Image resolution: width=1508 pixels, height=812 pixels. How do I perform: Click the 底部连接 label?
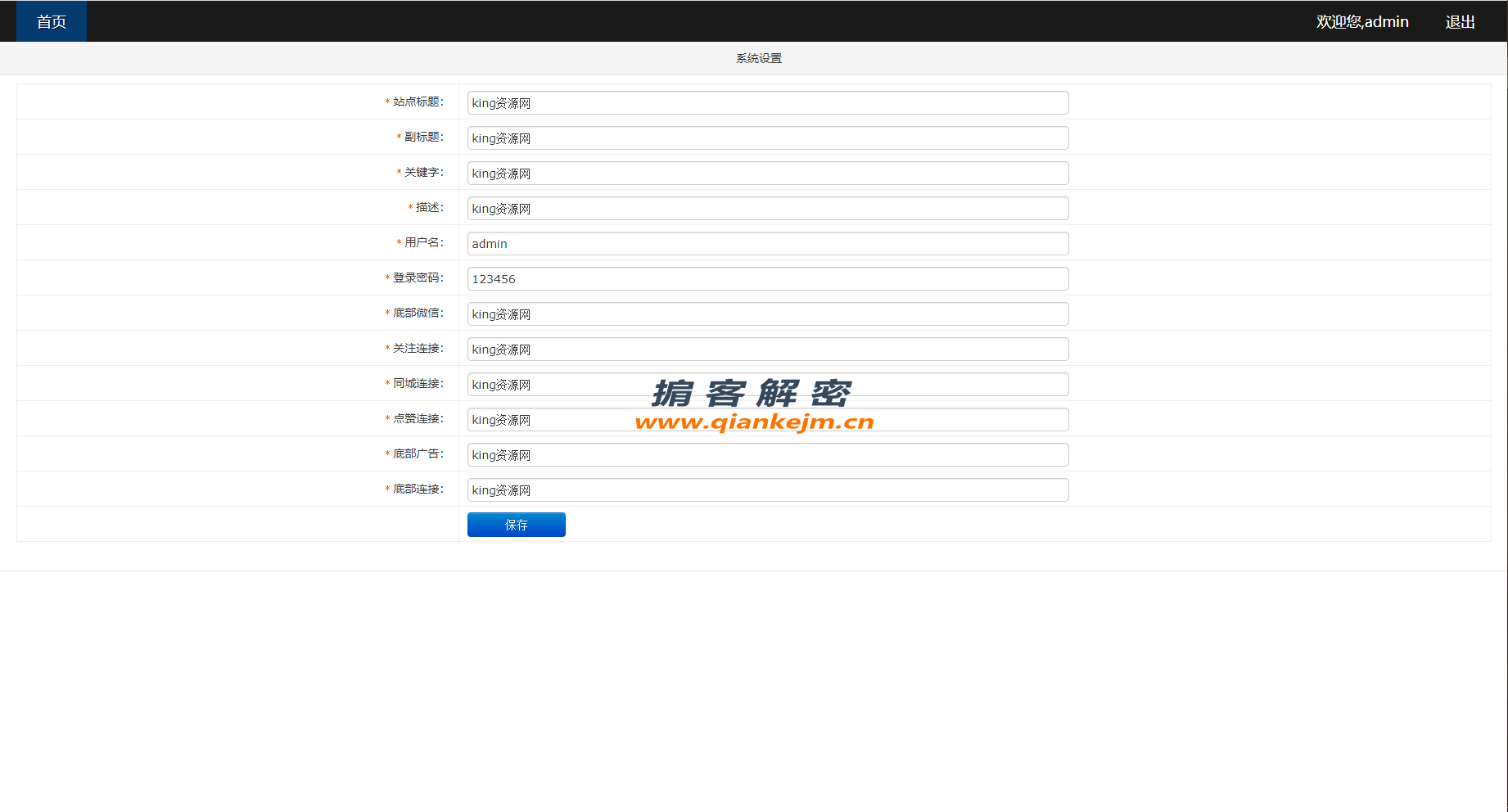(418, 489)
